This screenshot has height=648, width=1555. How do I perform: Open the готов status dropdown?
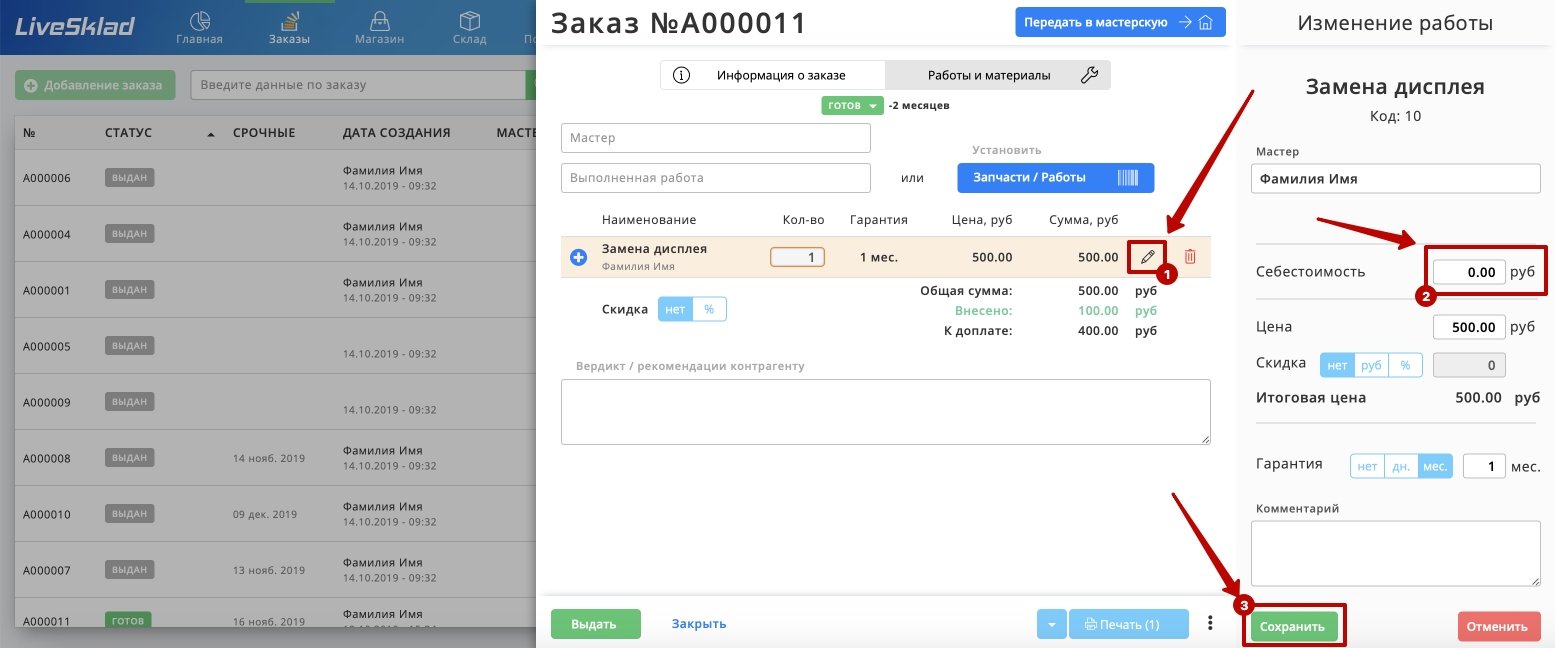852,105
